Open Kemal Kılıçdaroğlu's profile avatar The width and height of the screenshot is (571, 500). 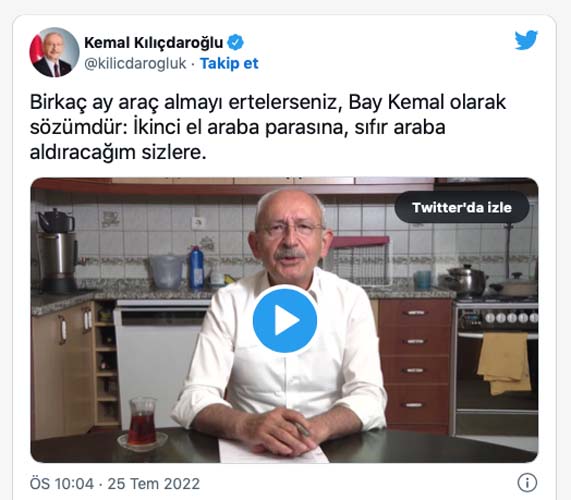54,52
